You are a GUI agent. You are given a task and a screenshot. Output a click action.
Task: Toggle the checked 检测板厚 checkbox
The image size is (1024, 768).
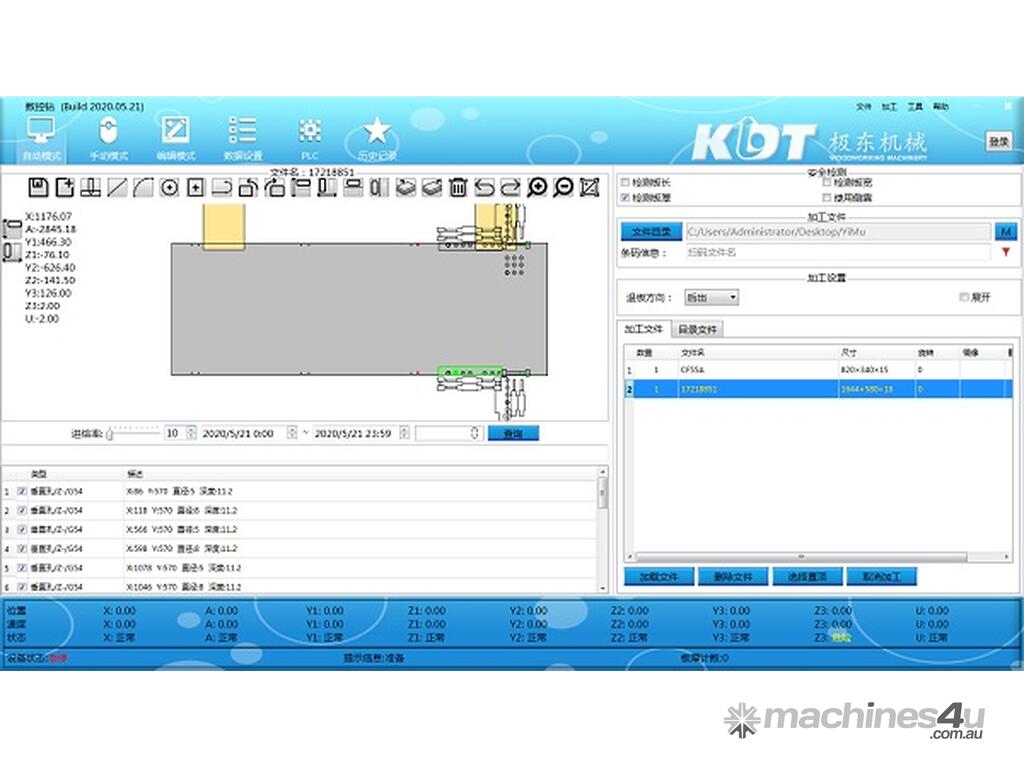pyautogui.click(x=626, y=198)
